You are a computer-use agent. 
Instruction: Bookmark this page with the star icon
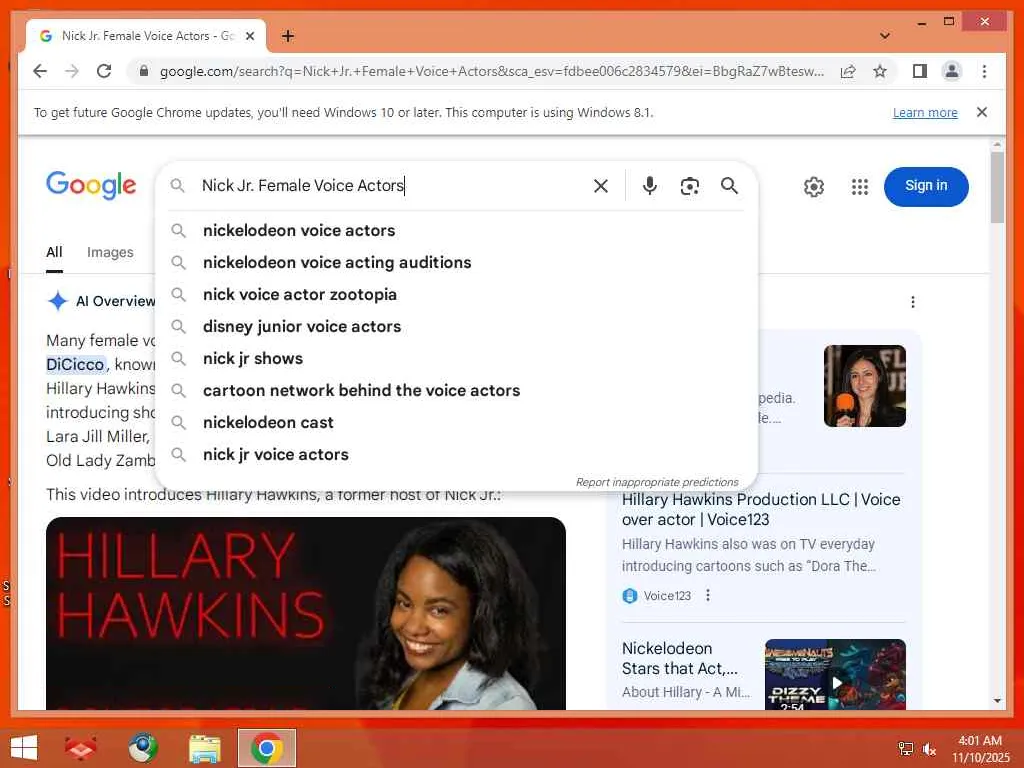pos(880,71)
